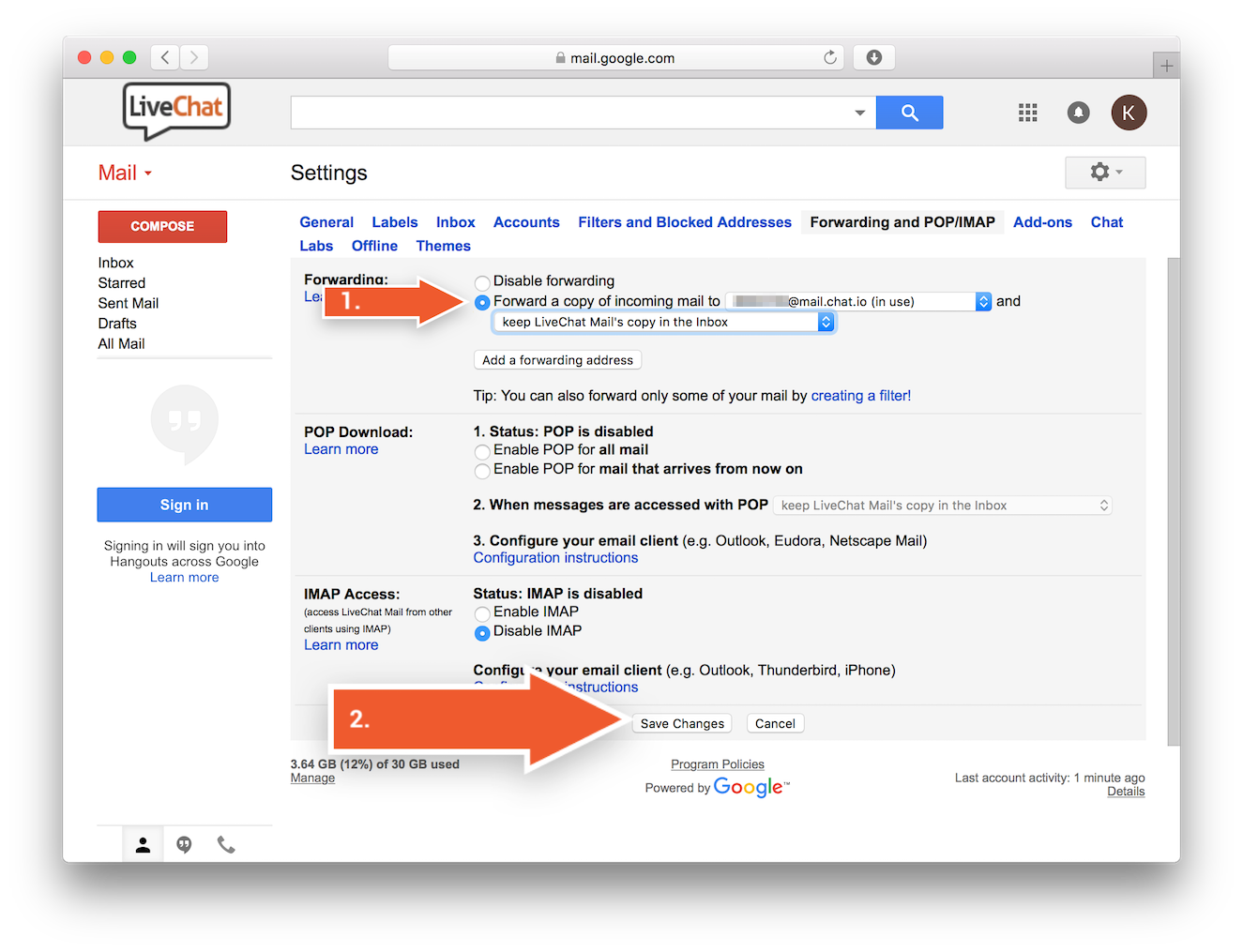
Task: Open the Sent Mail folder
Action: coord(129,303)
